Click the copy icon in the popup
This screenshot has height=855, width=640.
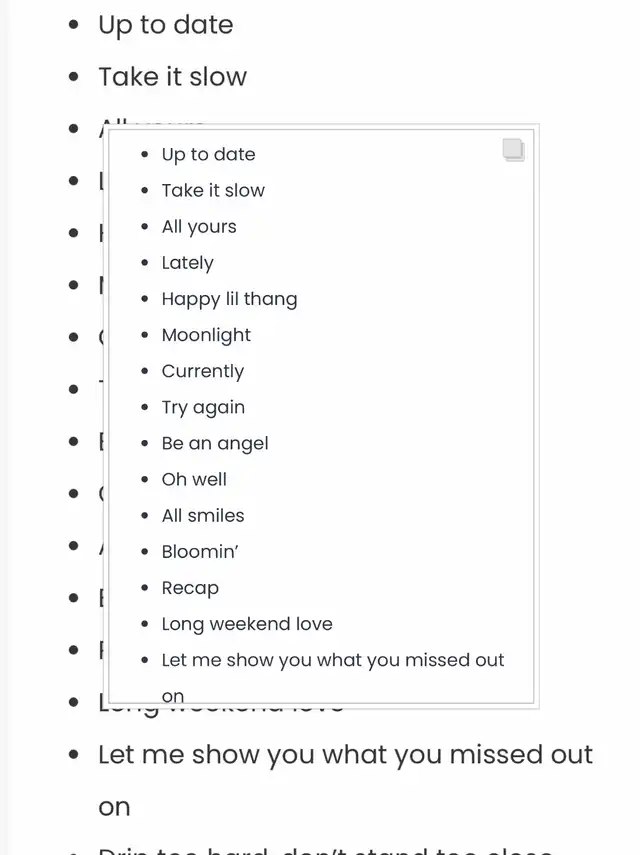point(513,150)
